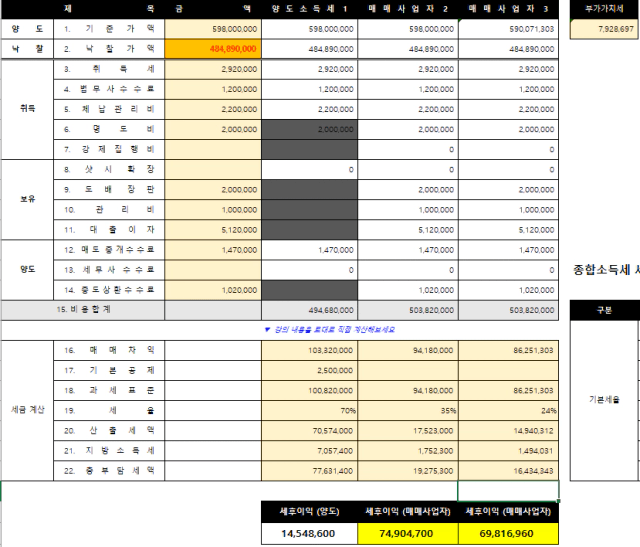Click the row label 4. 법무사수수료
Screen dimensions: 640x547
click(109, 89)
